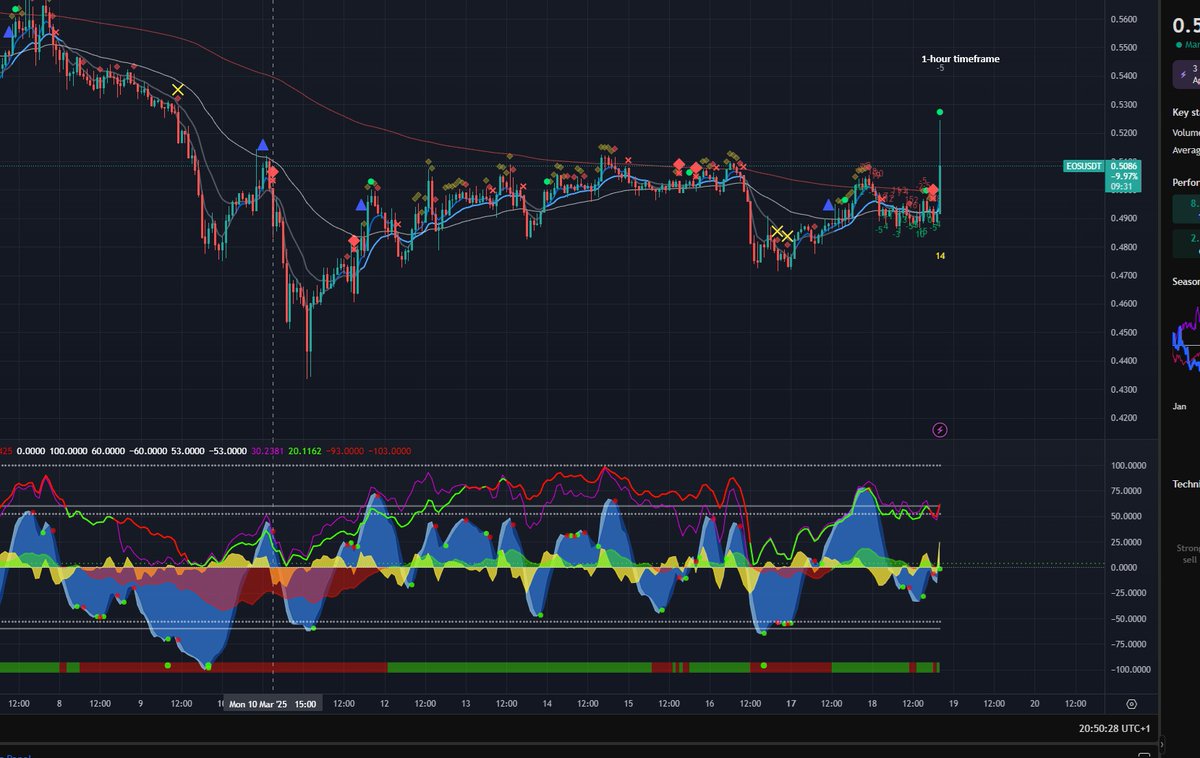
Task: Click the purple lightning events icon on chart
Action: 940,430
